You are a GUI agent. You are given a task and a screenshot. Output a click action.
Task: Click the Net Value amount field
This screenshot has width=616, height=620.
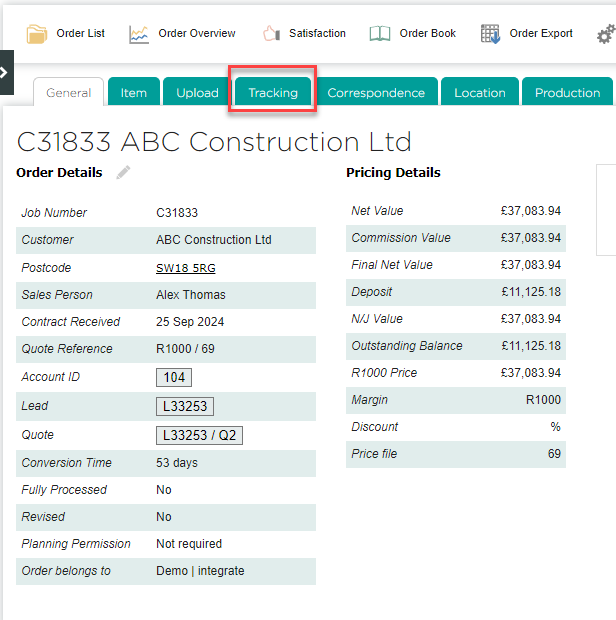coord(531,211)
